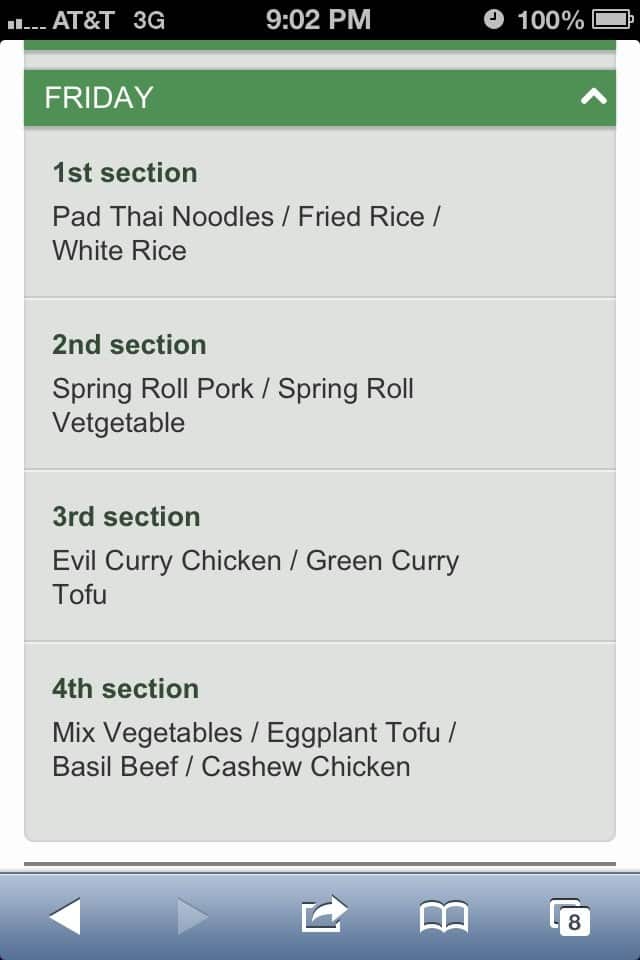Tap Basil Beef / Cashew Chicken line
The image size is (640, 960).
[x=231, y=767]
